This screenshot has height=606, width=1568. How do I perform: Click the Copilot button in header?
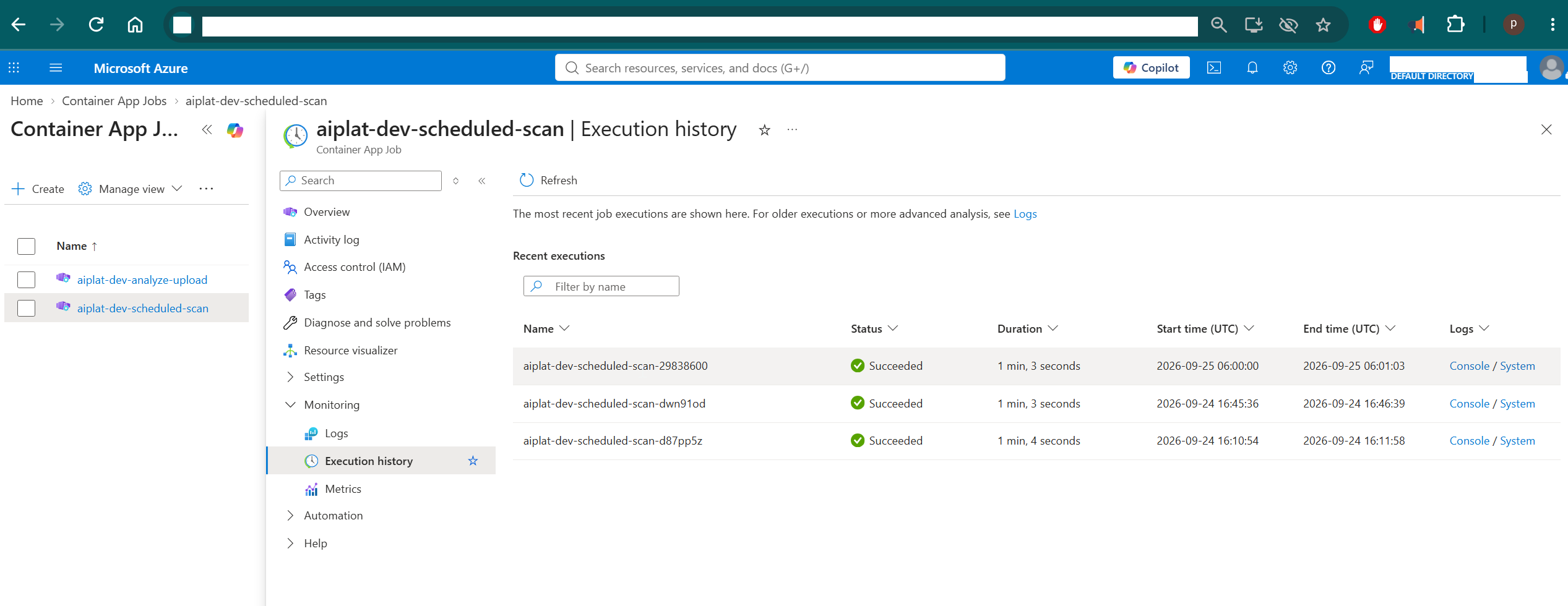[x=1151, y=67]
